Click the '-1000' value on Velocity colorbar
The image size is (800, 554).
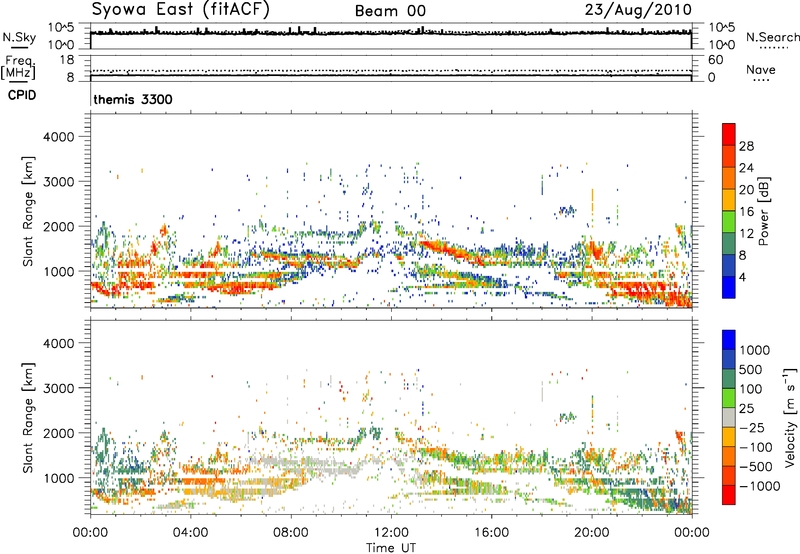[x=760, y=486]
